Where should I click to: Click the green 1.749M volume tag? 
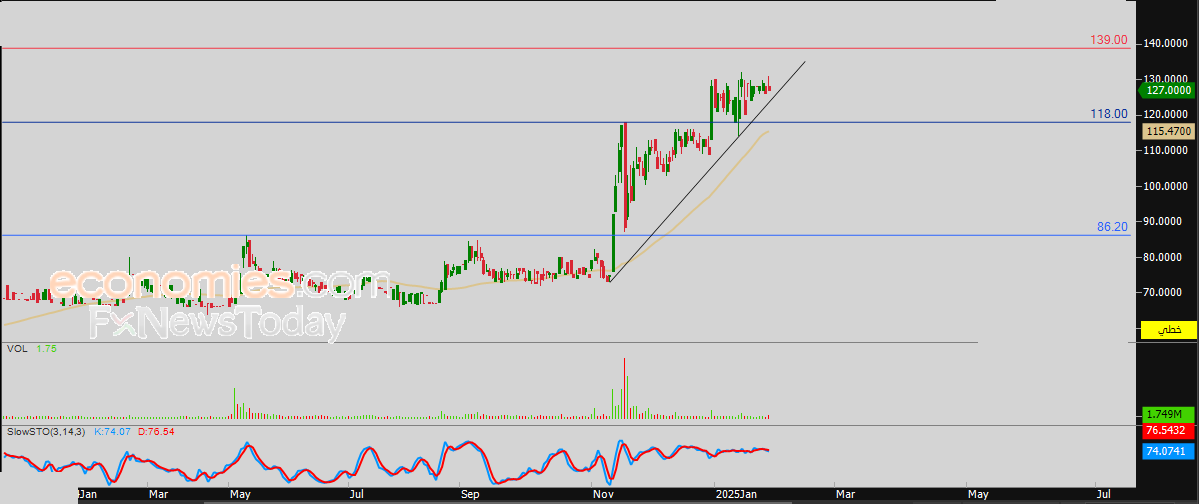1167,414
